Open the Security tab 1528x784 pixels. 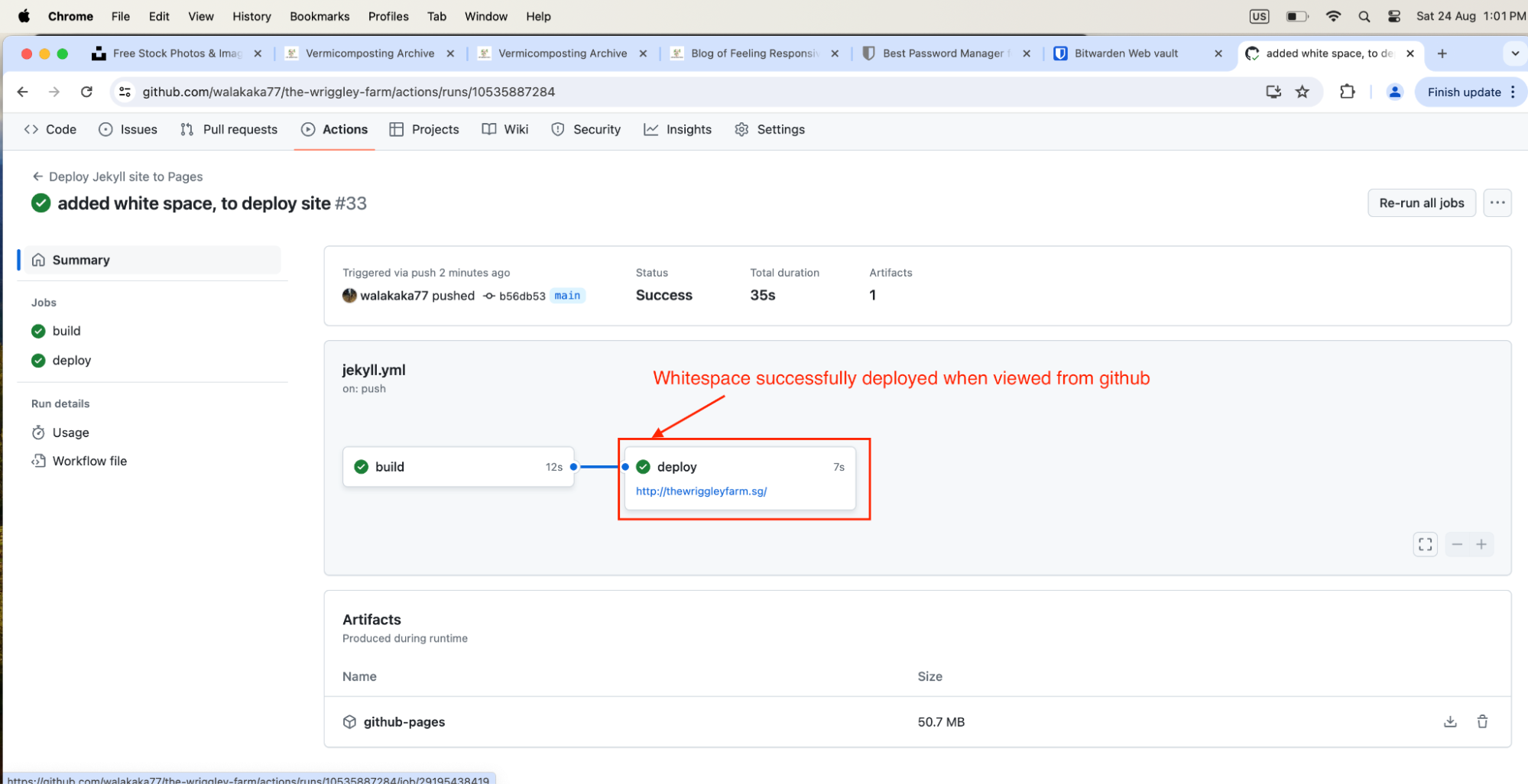[x=586, y=129]
